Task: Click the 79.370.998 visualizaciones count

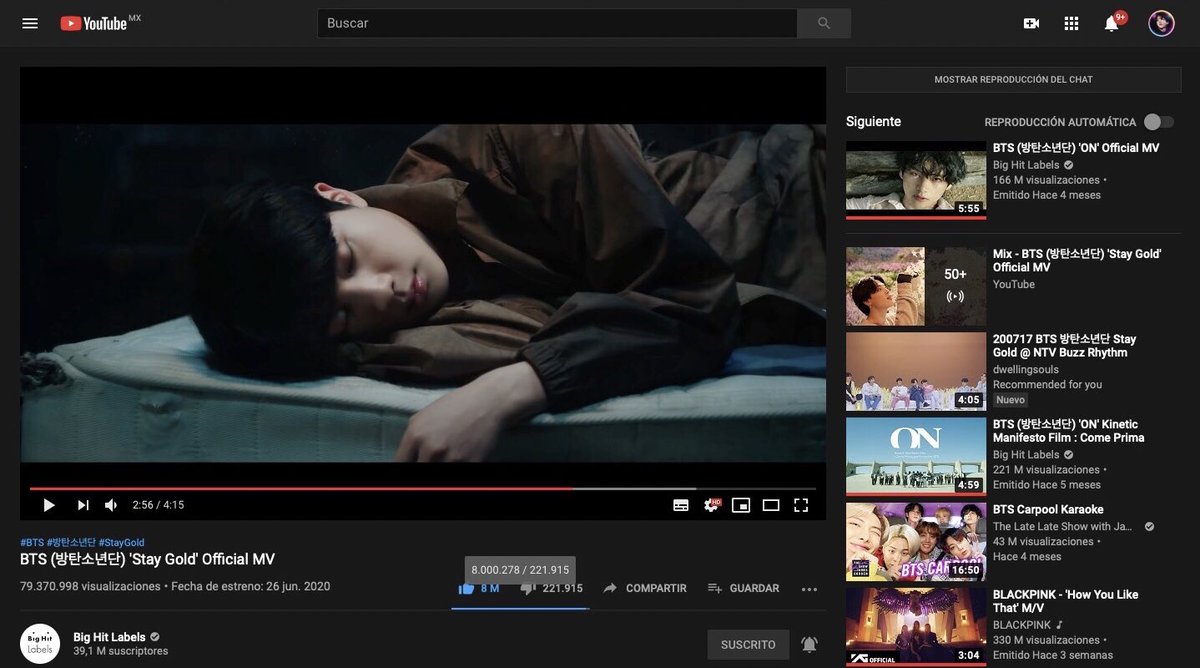Action: coord(90,587)
